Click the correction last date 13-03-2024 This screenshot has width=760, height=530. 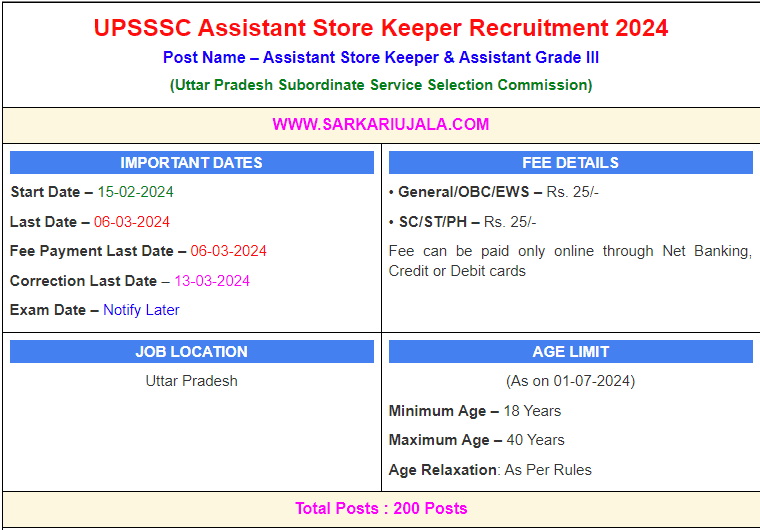212,281
